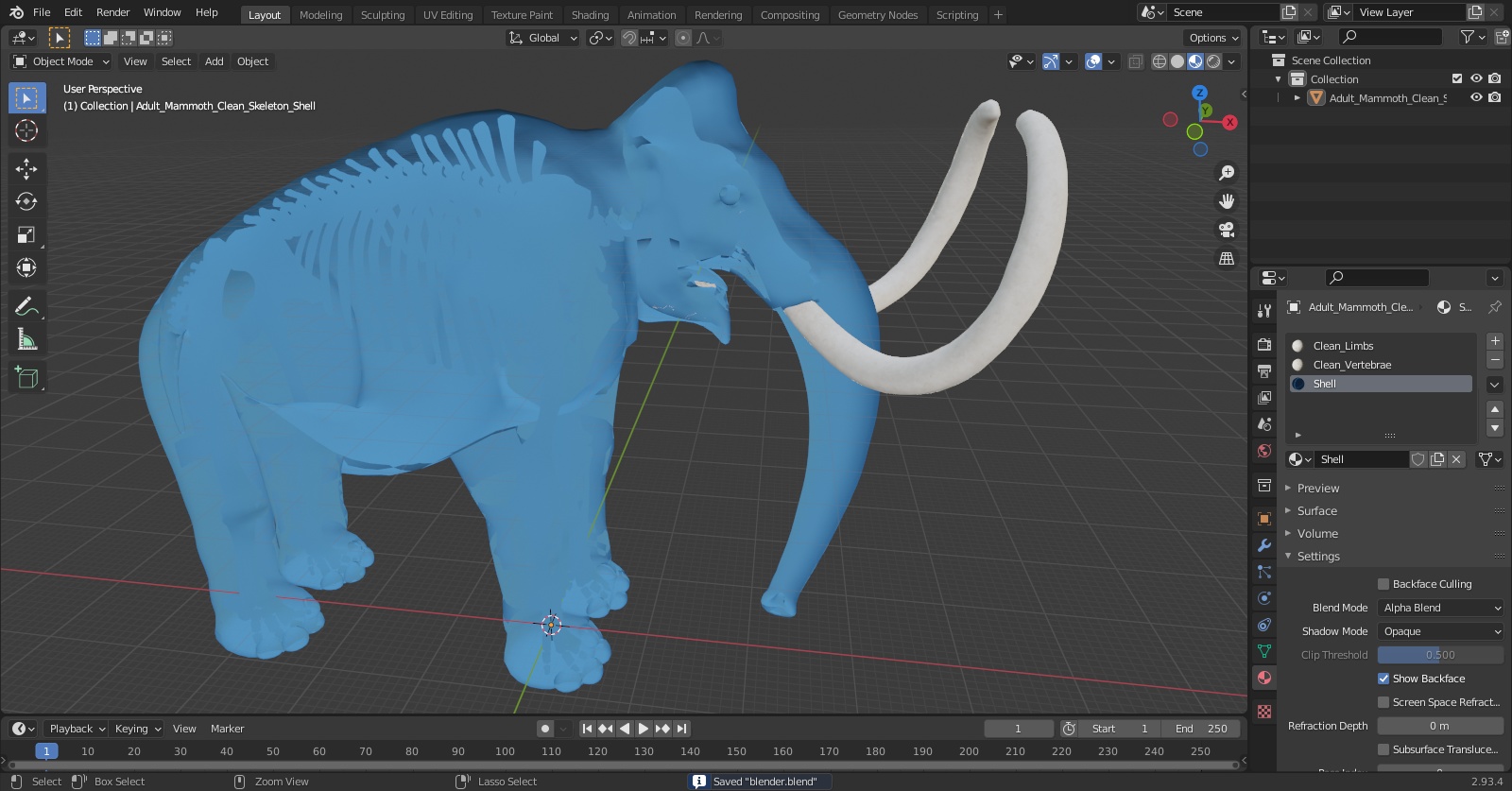
Task: Open the World properties tab
Action: 1264,451
